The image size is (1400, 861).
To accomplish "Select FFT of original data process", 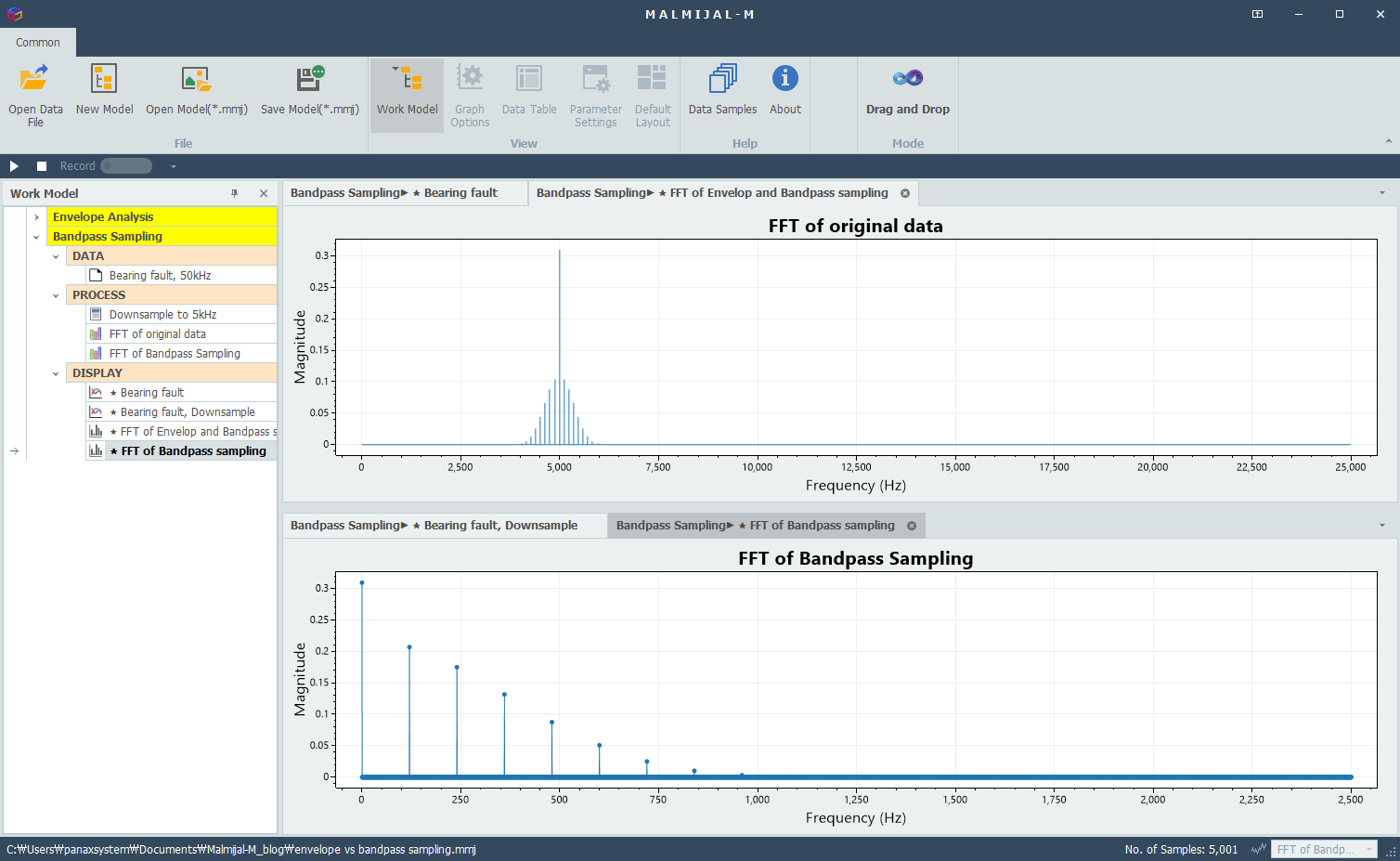I will 181,334.
